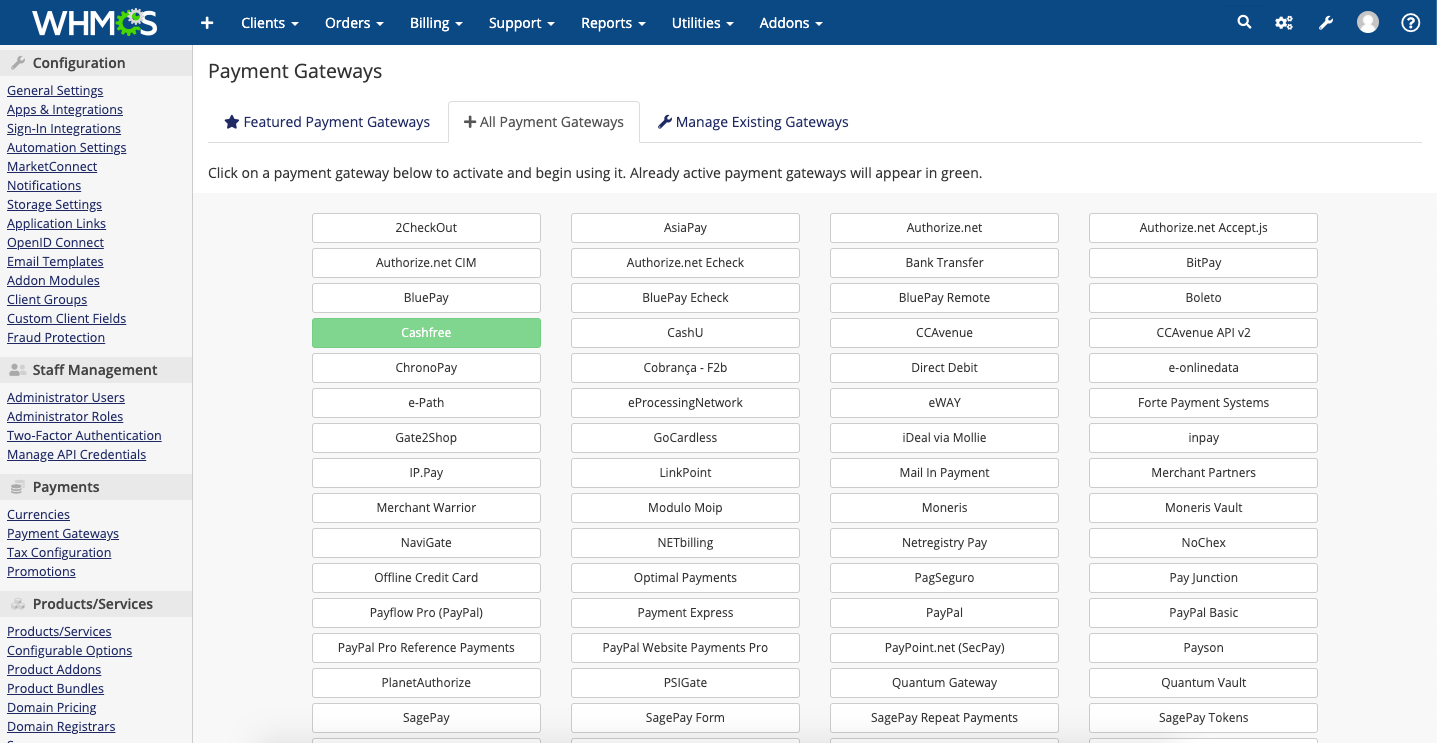Image resolution: width=1437 pixels, height=743 pixels.
Task: Open Administrator Users link
Action: tap(66, 397)
